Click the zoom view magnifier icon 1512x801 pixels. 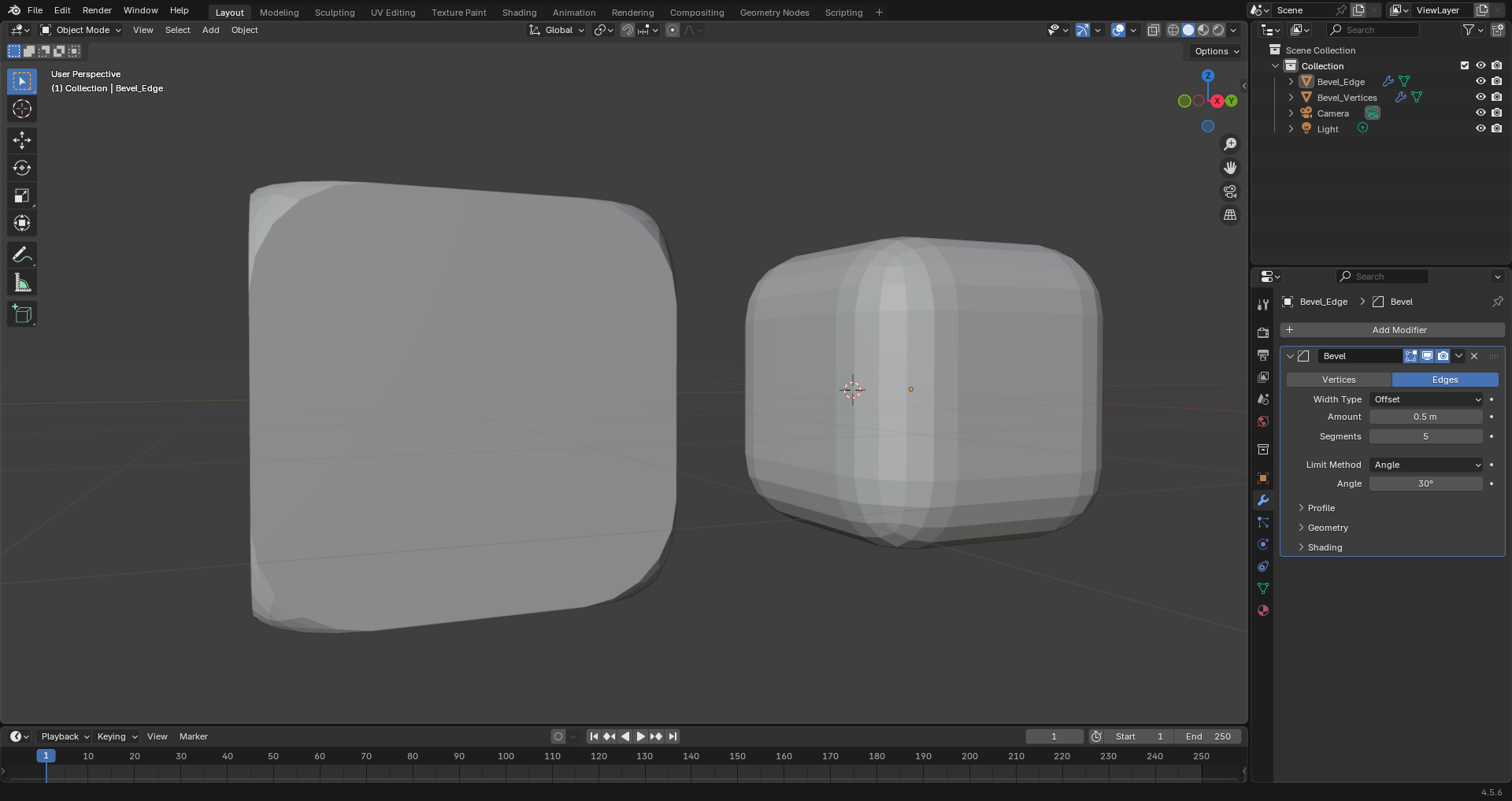pos(1229,144)
